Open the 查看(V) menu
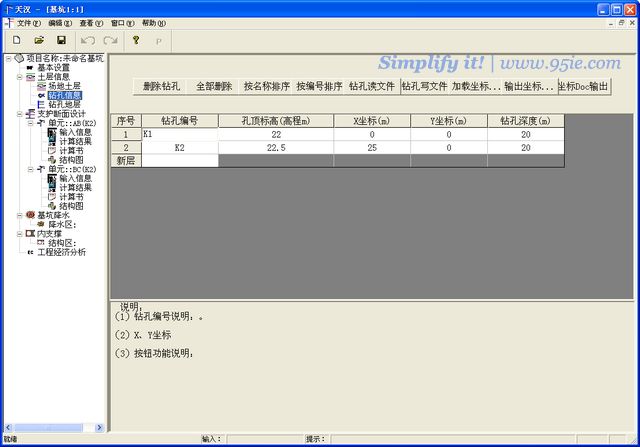The image size is (640, 447). (x=91, y=22)
